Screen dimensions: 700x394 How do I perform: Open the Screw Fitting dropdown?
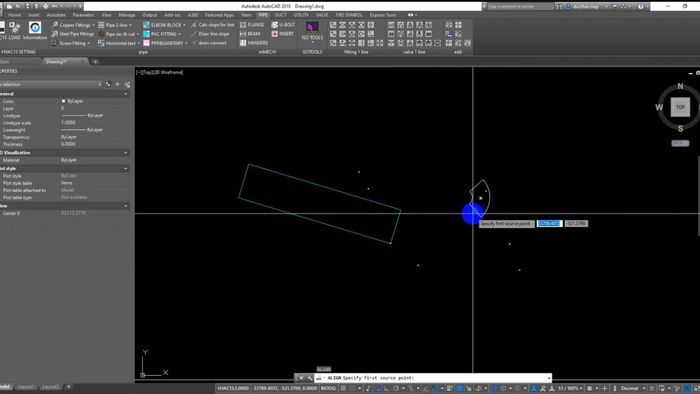tap(71, 43)
